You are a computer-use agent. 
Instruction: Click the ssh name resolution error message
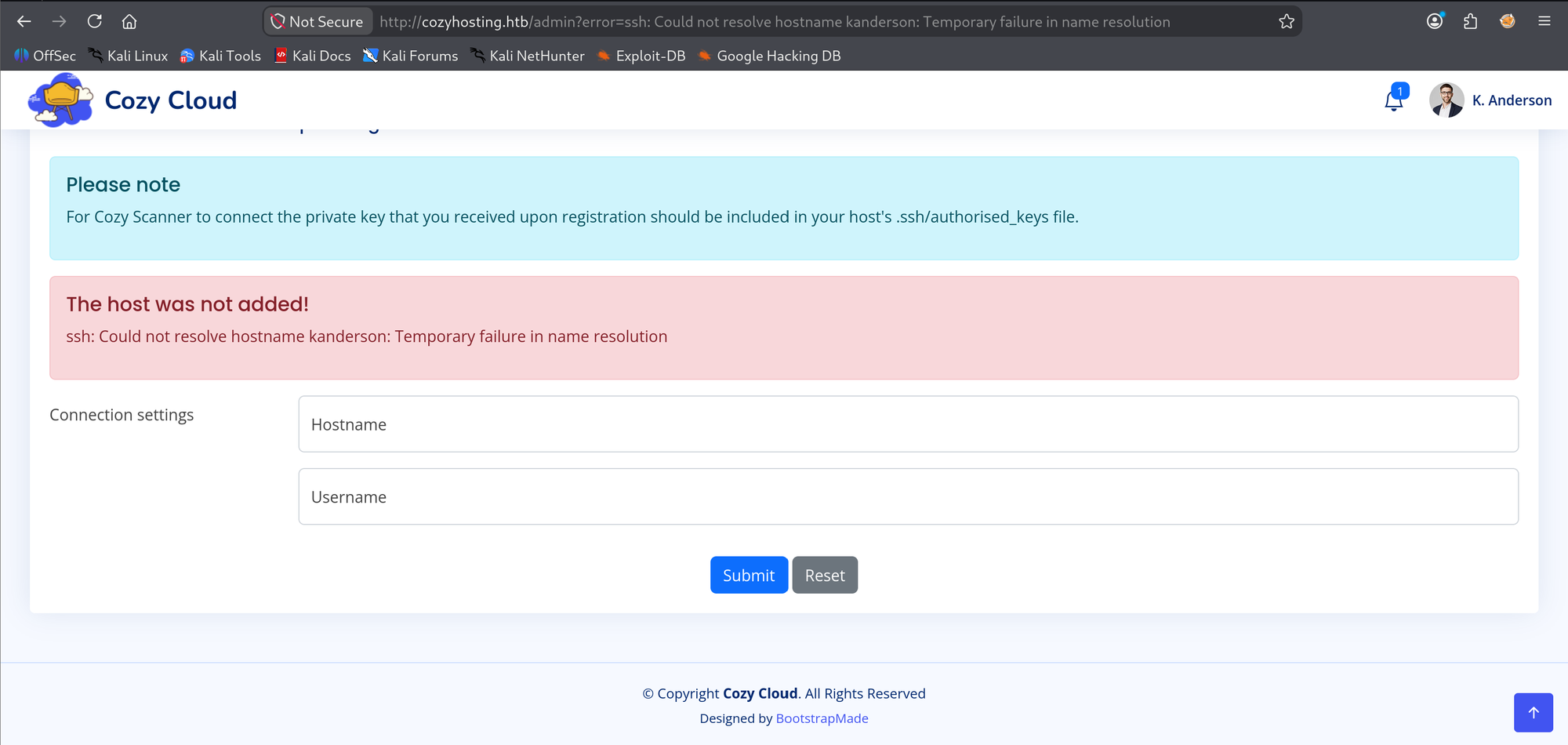tap(367, 336)
